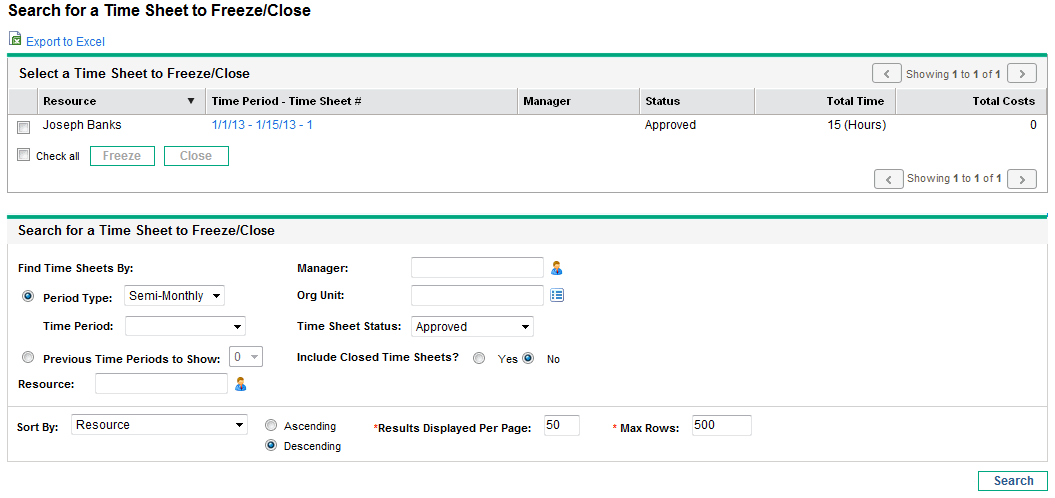Click previous page arrow in bottom pager

[888, 179]
